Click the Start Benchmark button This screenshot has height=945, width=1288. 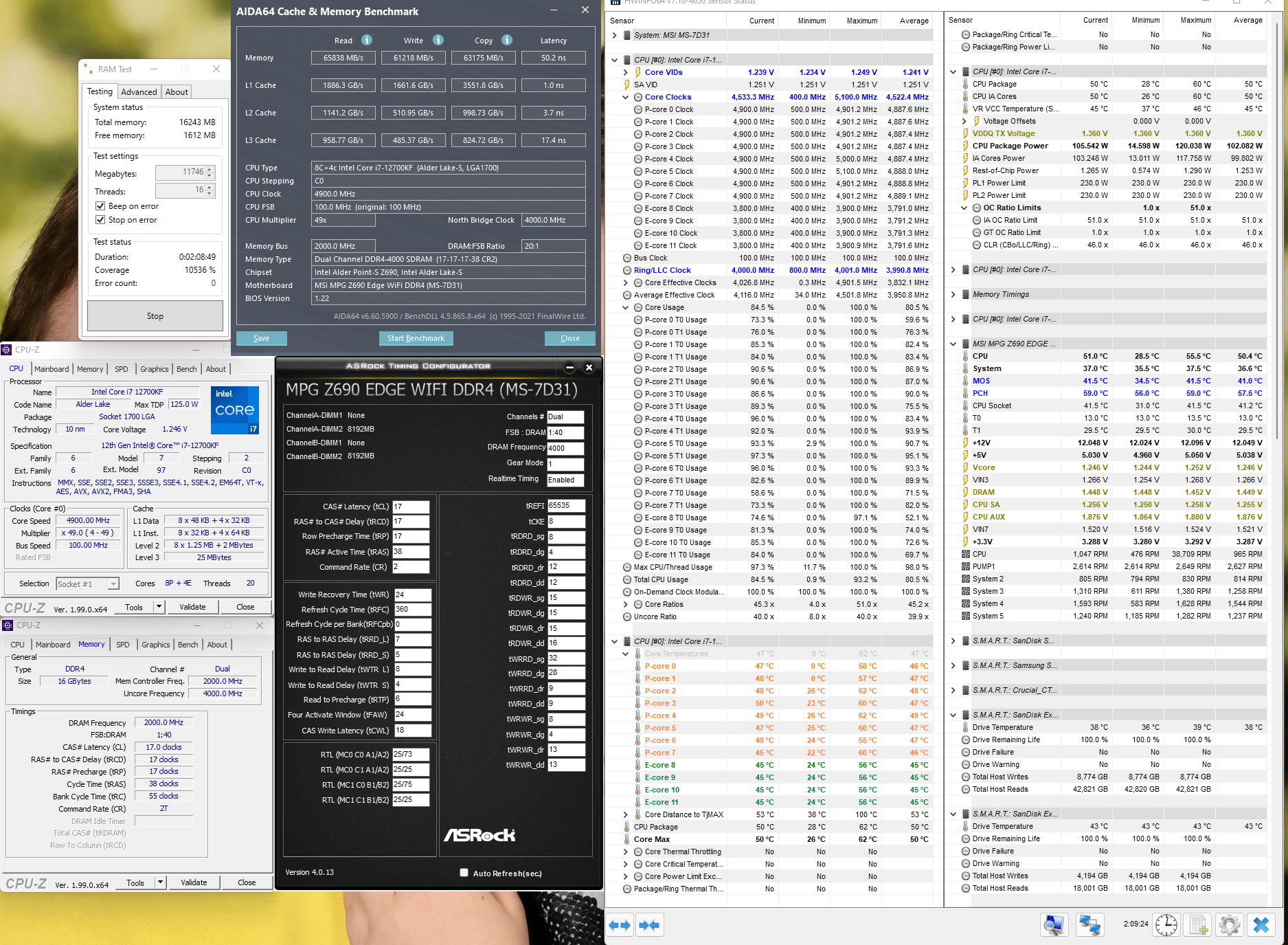pyautogui.click(x=416, y=338)
